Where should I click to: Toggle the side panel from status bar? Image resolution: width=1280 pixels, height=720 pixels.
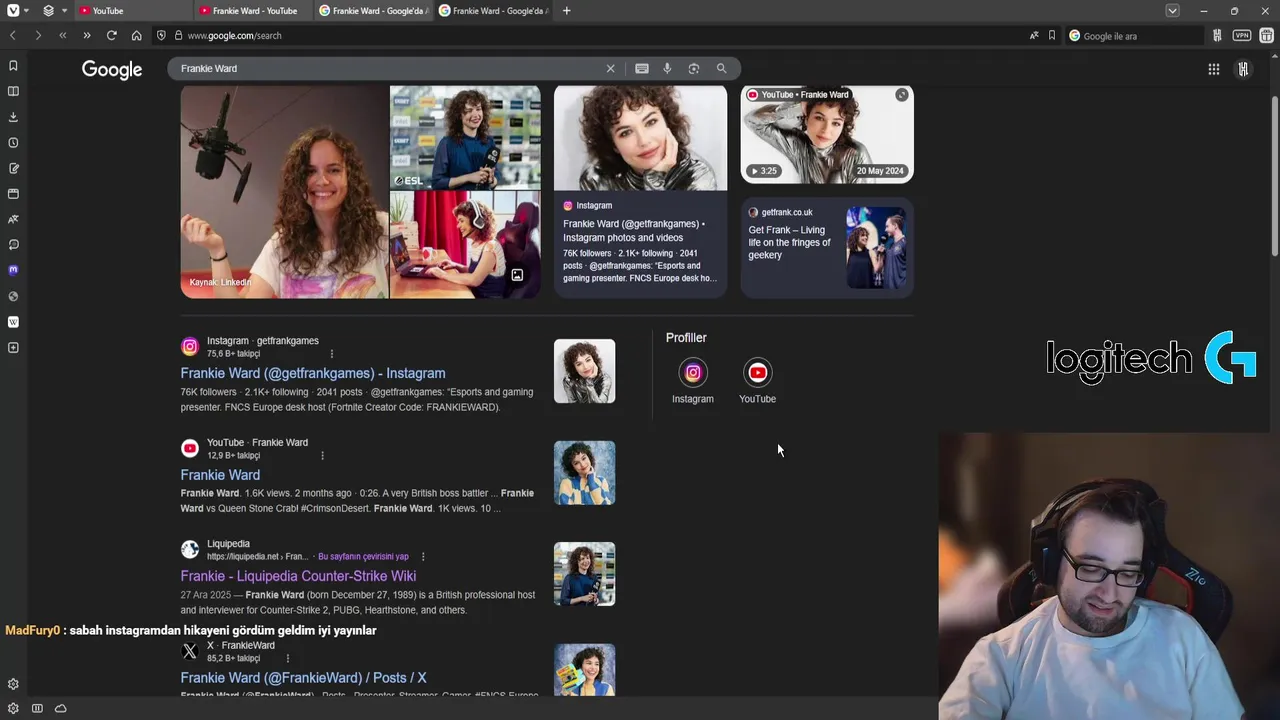37,708
